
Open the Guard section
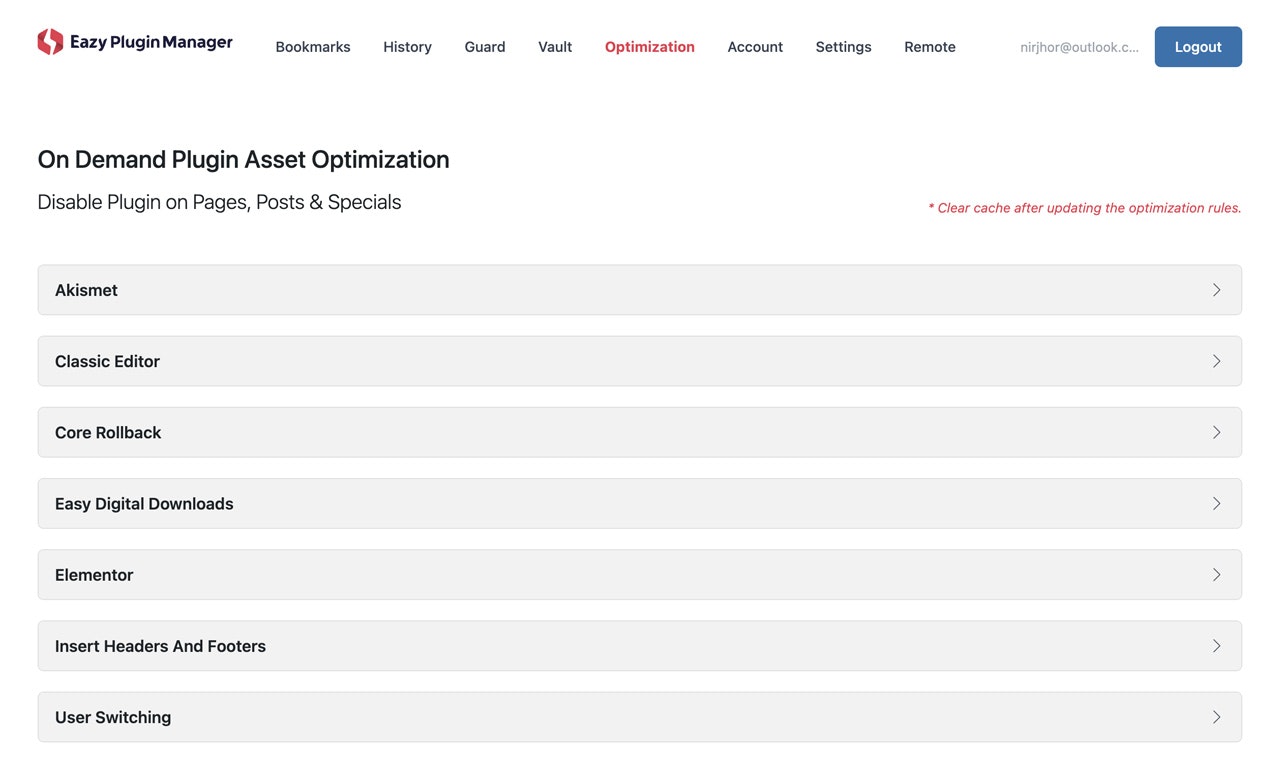click(x=485, y=47)
